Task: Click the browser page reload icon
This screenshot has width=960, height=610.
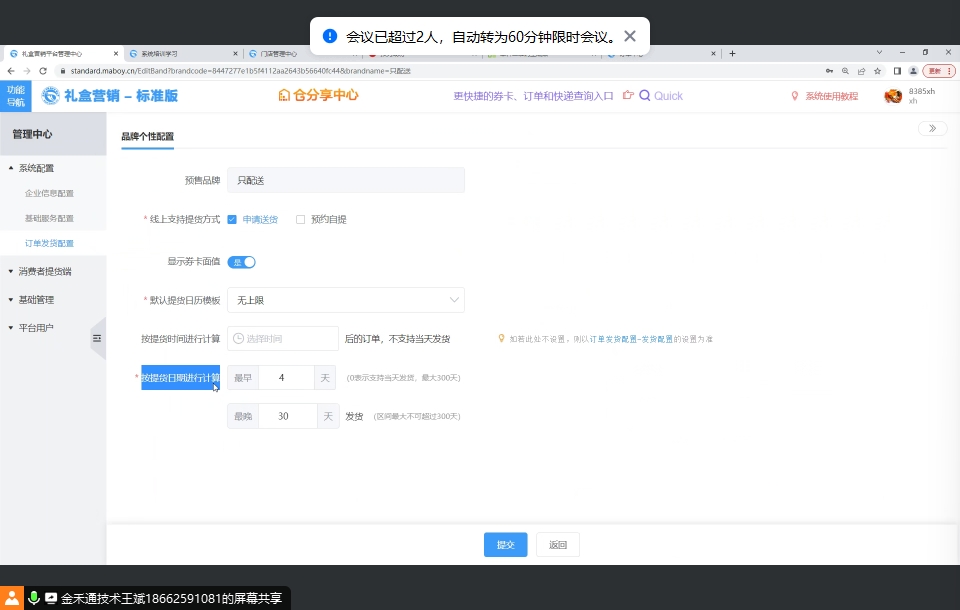Action: [43, 71]
